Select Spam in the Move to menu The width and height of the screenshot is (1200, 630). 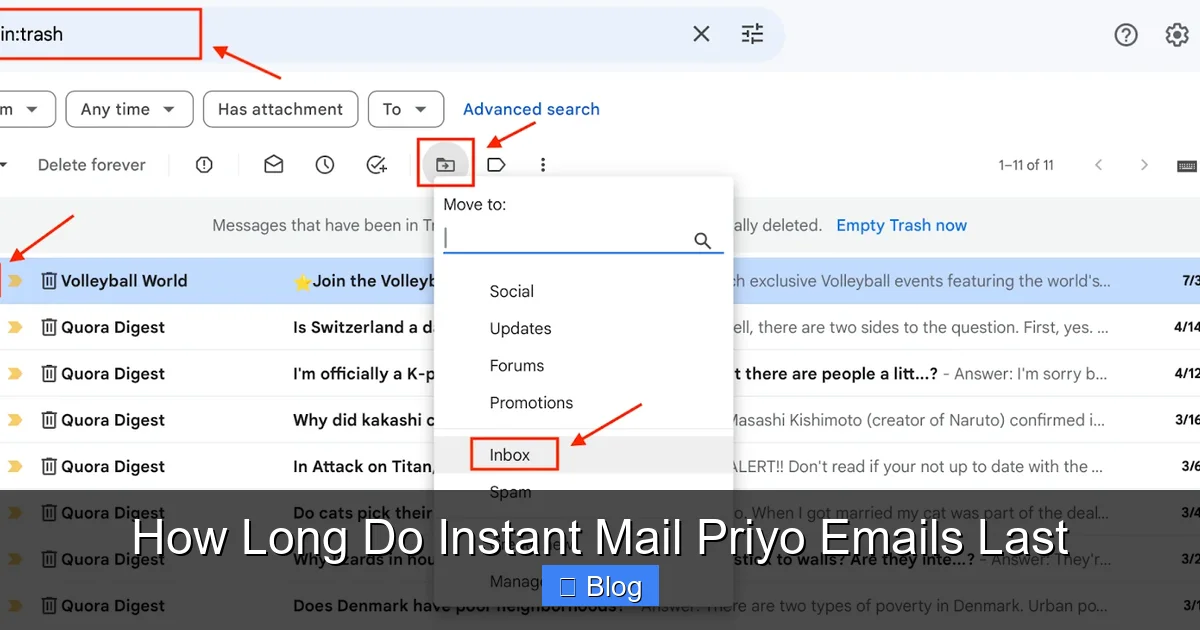click(x=510, y=492)
